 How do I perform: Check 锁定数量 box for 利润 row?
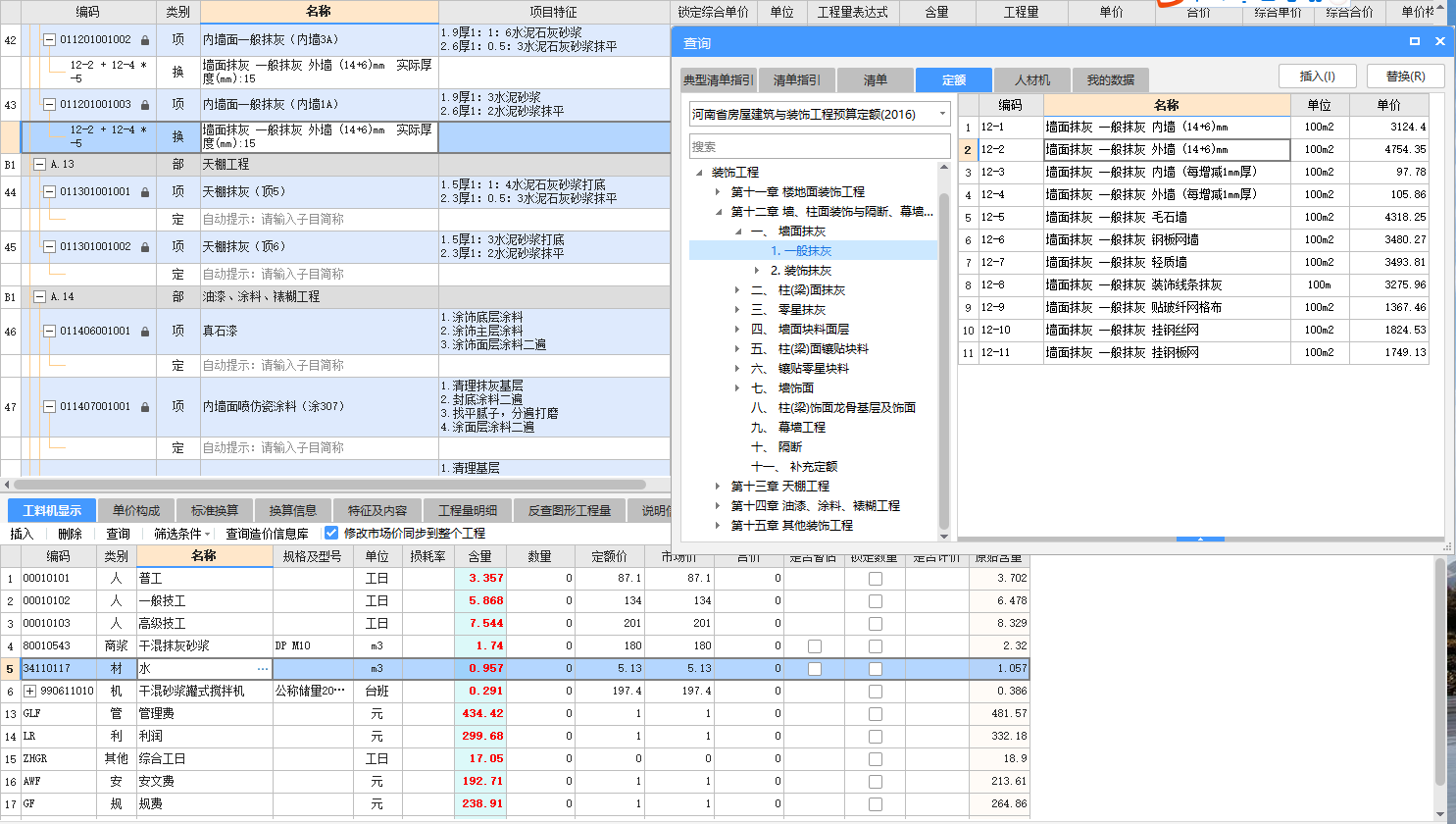click(x=876, y=737)
